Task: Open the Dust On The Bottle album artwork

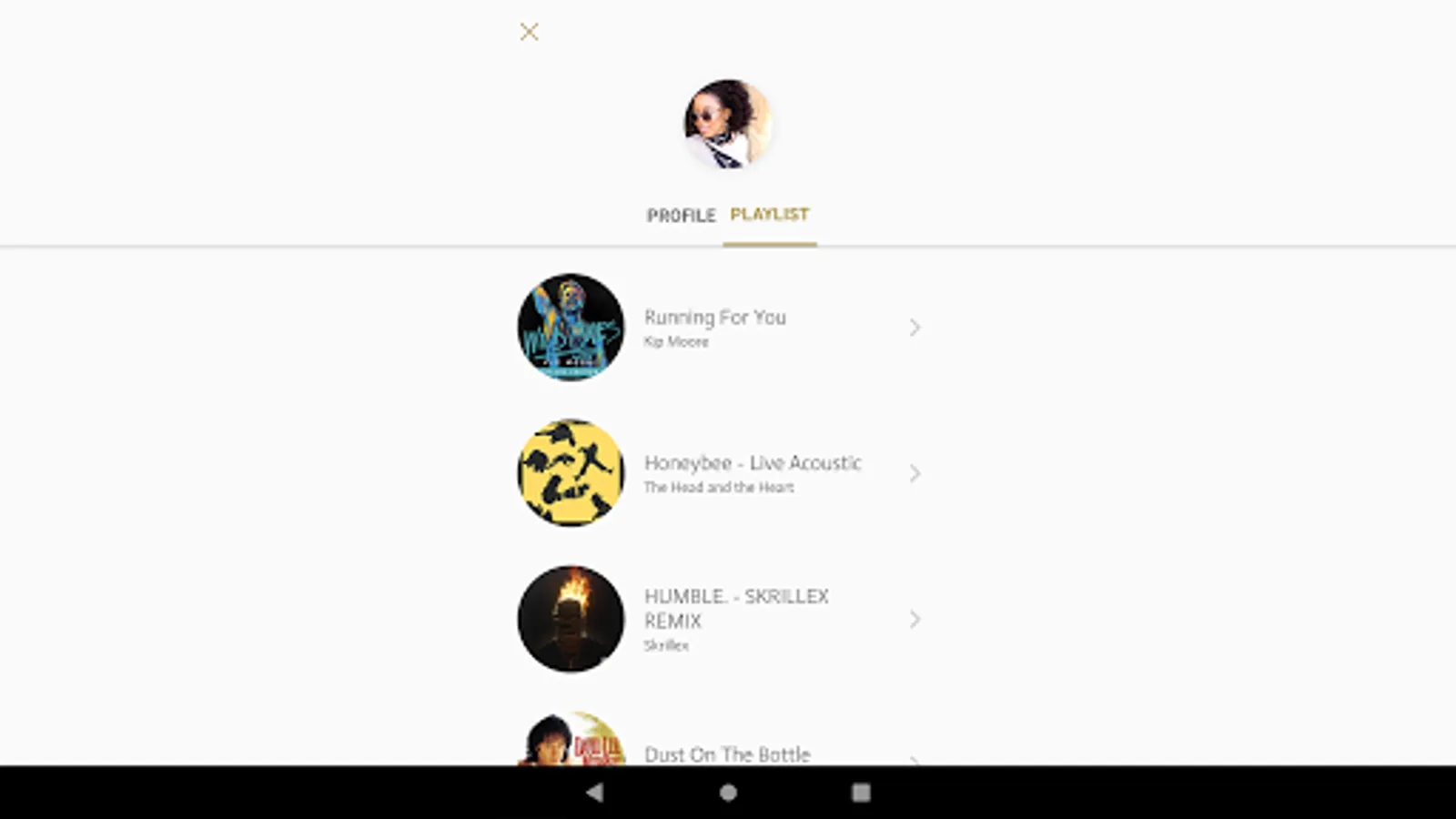Action: click(x=571, y=738)
